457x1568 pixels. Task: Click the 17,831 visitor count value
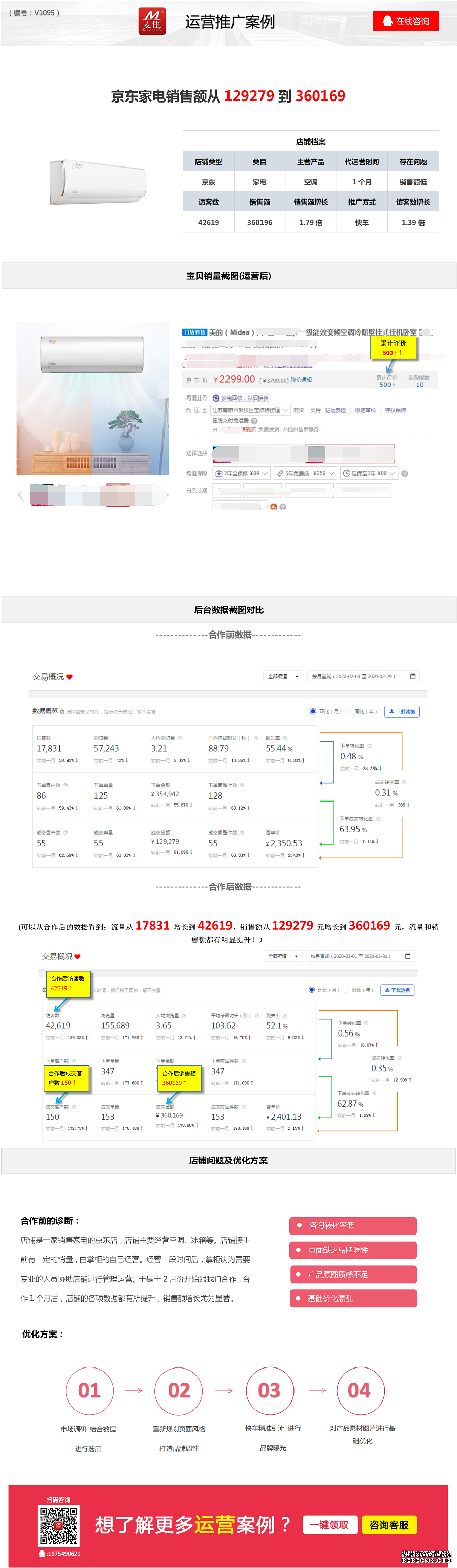(x=49, y=749)
